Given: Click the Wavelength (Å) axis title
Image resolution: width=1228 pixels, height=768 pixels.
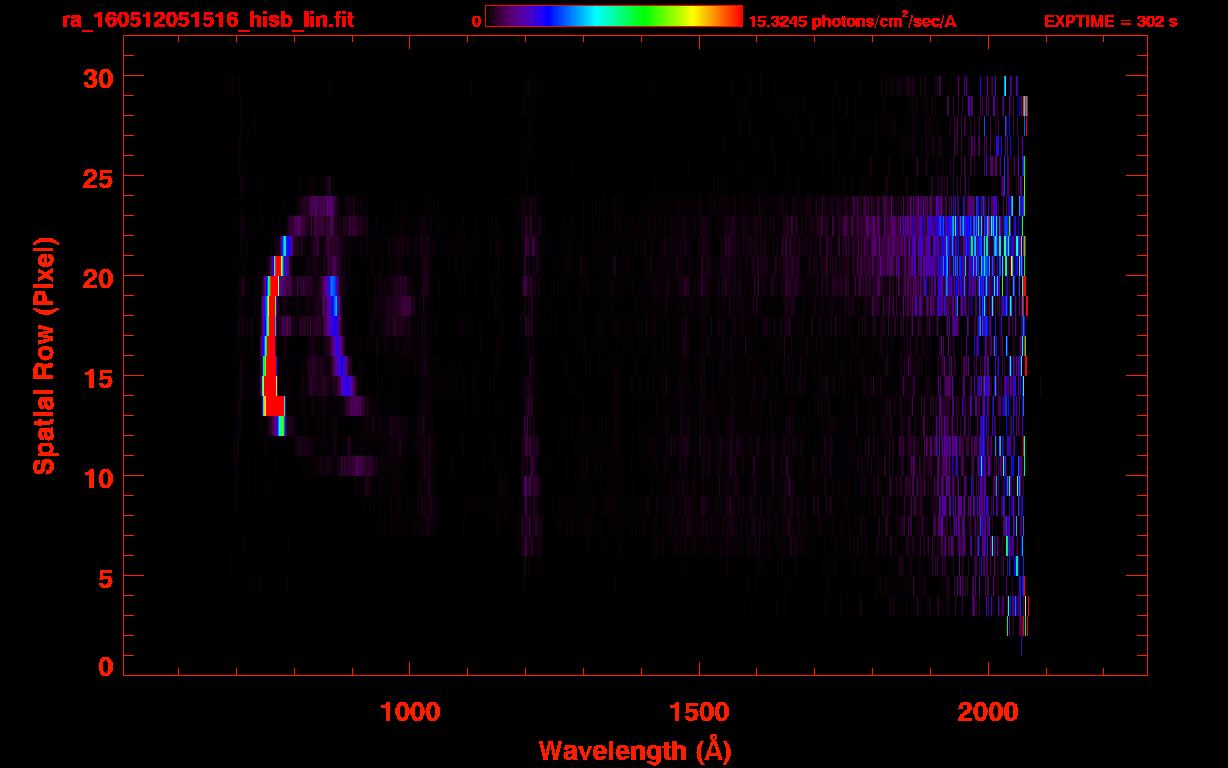Looking at the screenshot, I should (635, 750).
